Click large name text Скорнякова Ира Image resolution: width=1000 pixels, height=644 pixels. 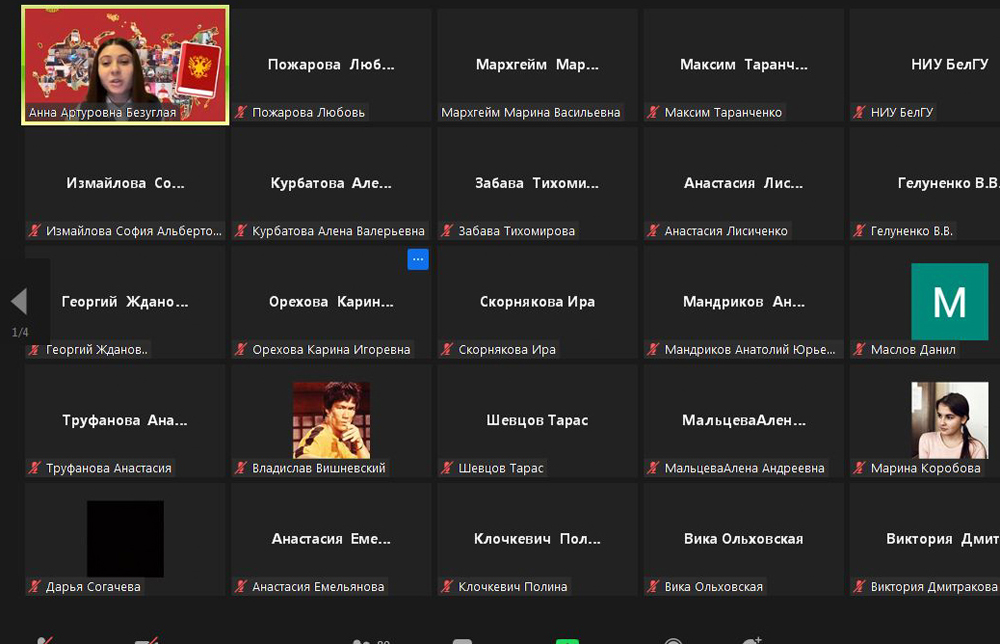(537, 302)
